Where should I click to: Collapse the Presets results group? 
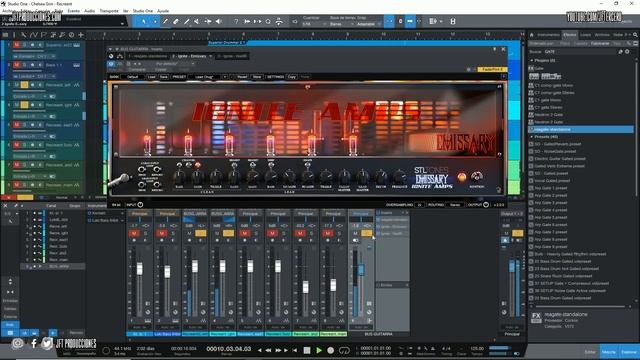[532, 137]
